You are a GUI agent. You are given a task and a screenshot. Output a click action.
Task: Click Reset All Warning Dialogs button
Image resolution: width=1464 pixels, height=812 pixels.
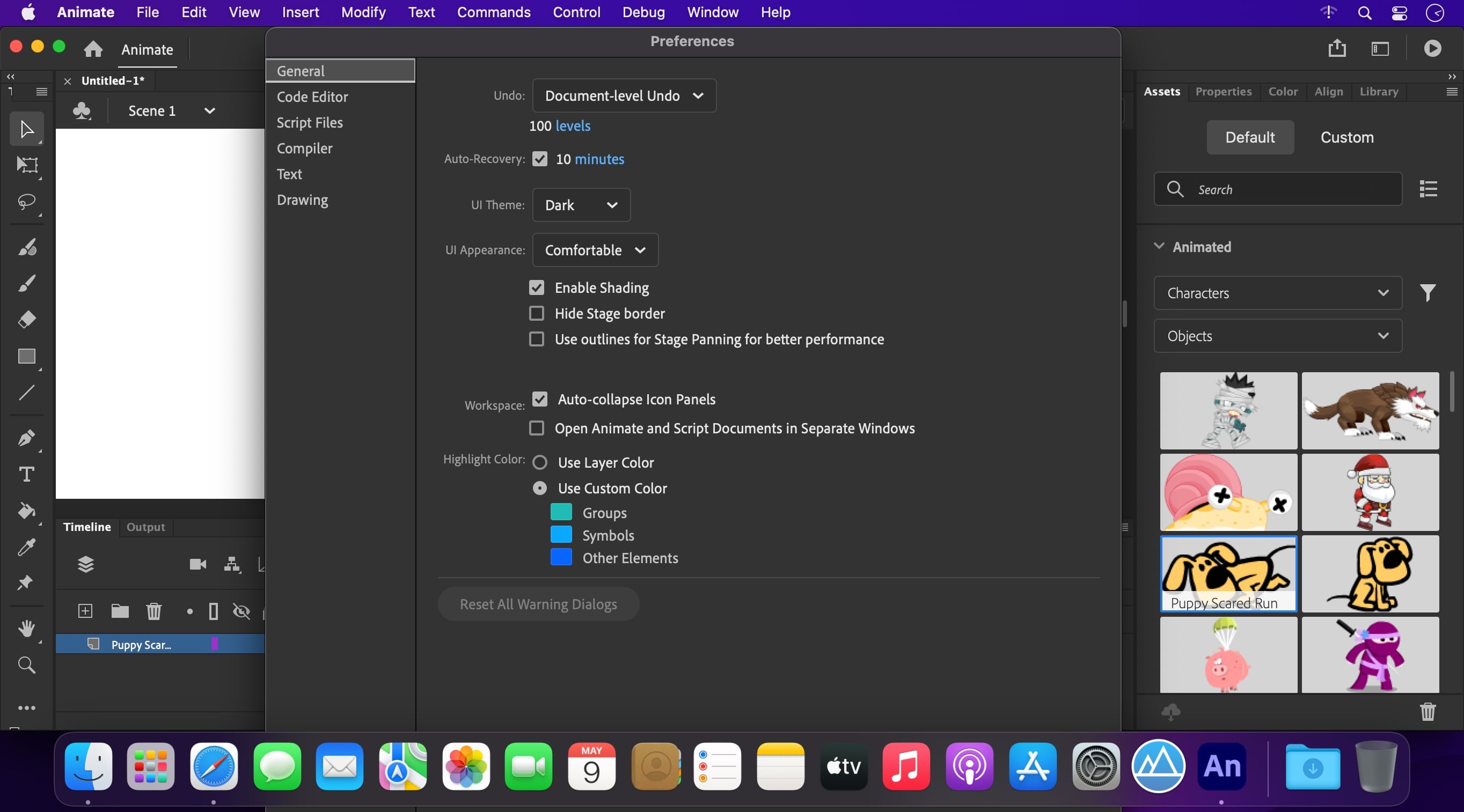coord(538,604)
